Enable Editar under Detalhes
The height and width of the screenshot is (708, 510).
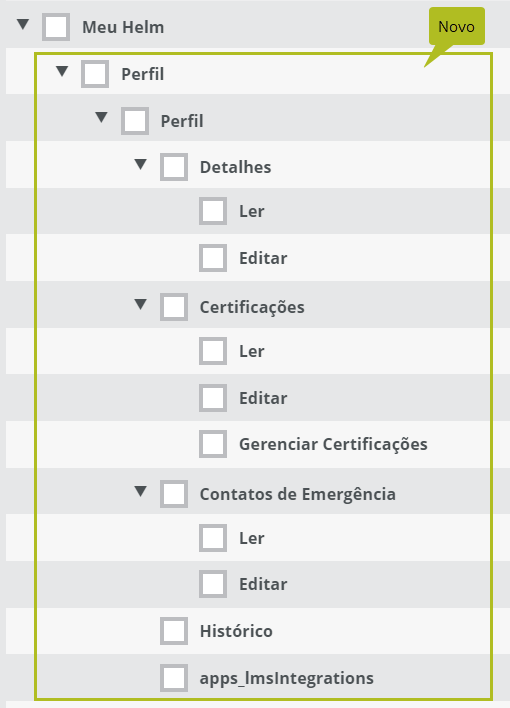coord(213,258)
